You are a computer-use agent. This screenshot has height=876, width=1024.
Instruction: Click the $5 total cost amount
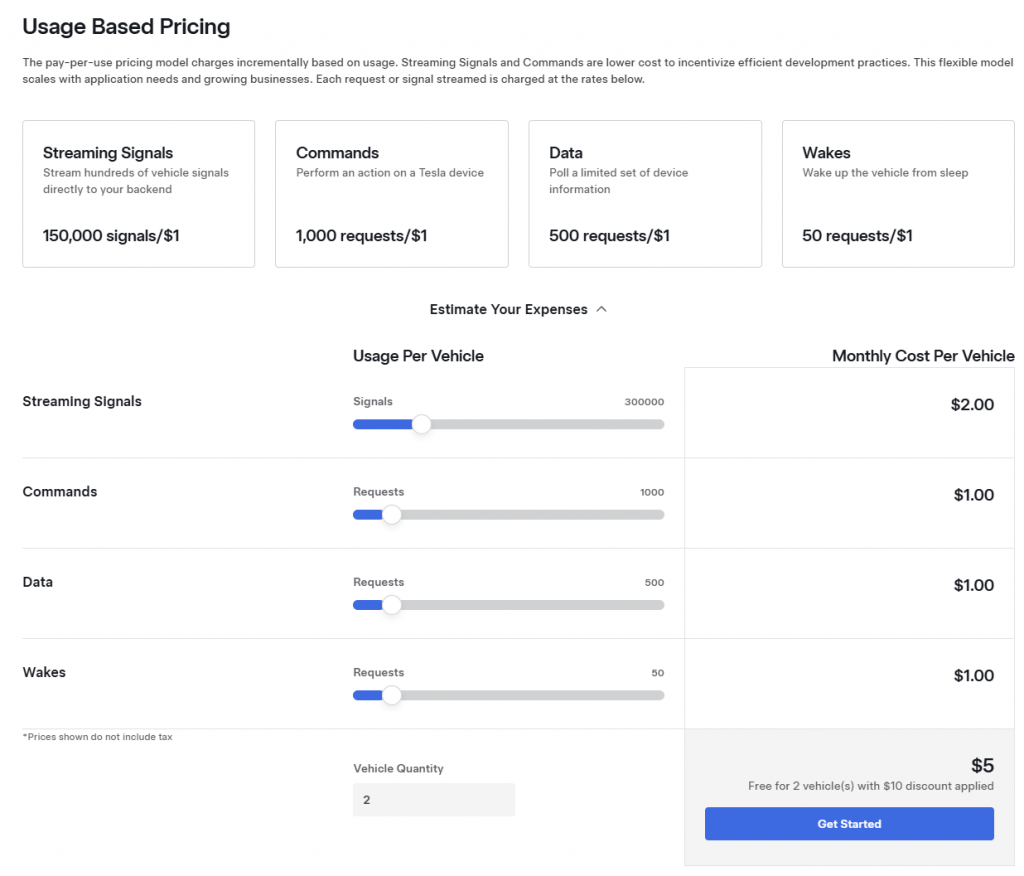click(x=982, y=766)
